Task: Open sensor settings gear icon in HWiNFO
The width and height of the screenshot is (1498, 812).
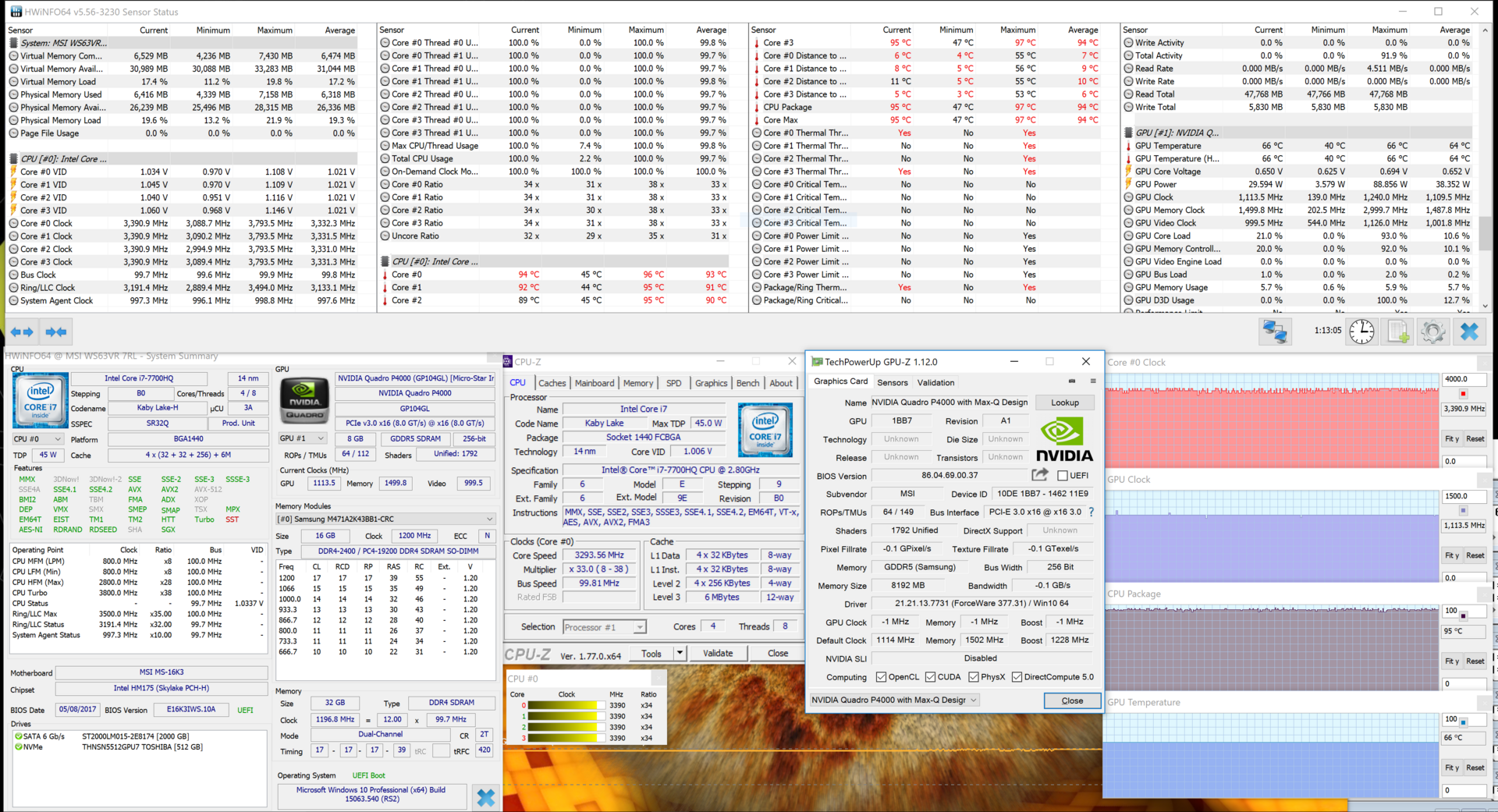Action: pos(1433,332)
